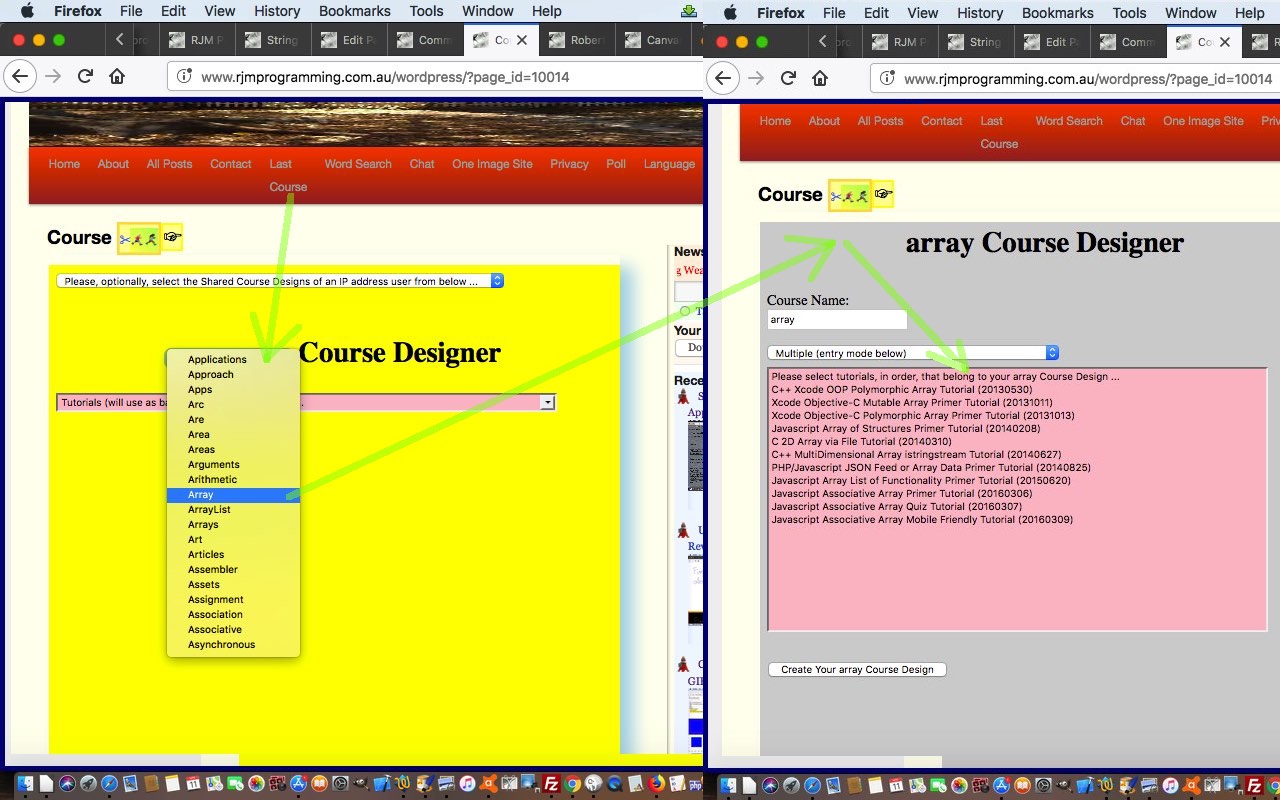Open One Image Site link in right window
The height and width of the screenshot is (800, 1280).
click(x=1203, y=121)
